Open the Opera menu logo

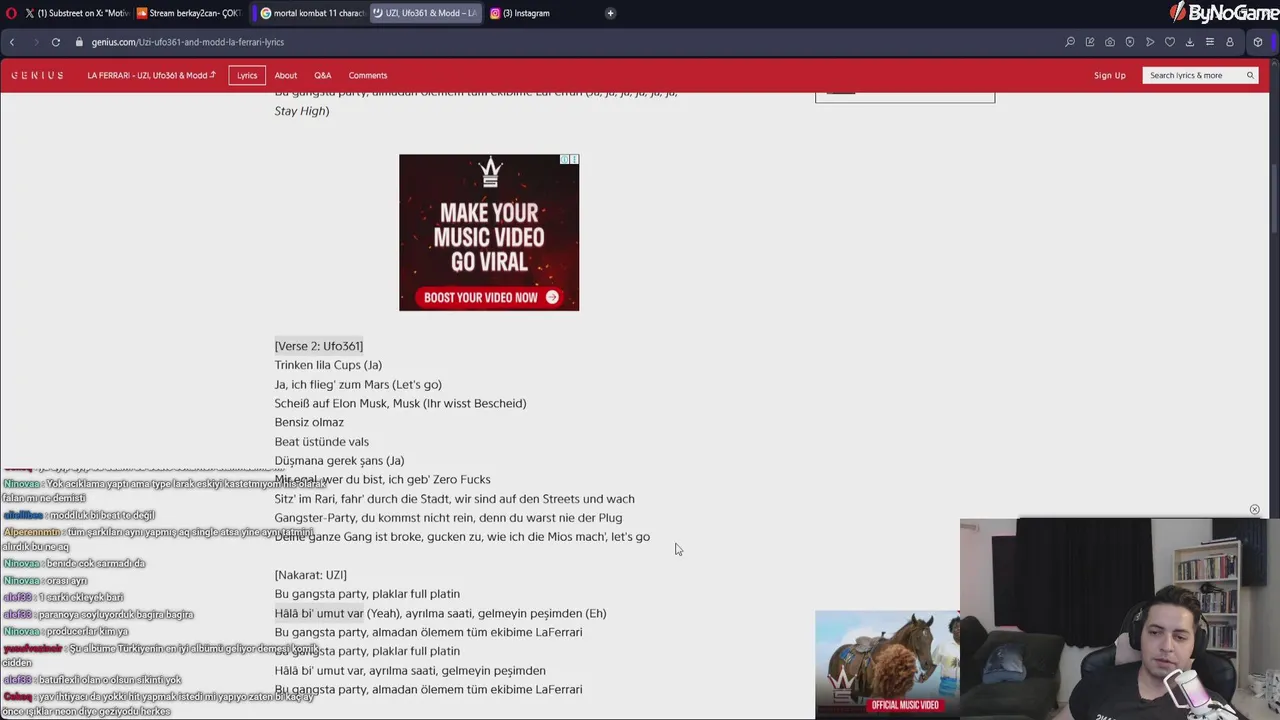[11, 13]
